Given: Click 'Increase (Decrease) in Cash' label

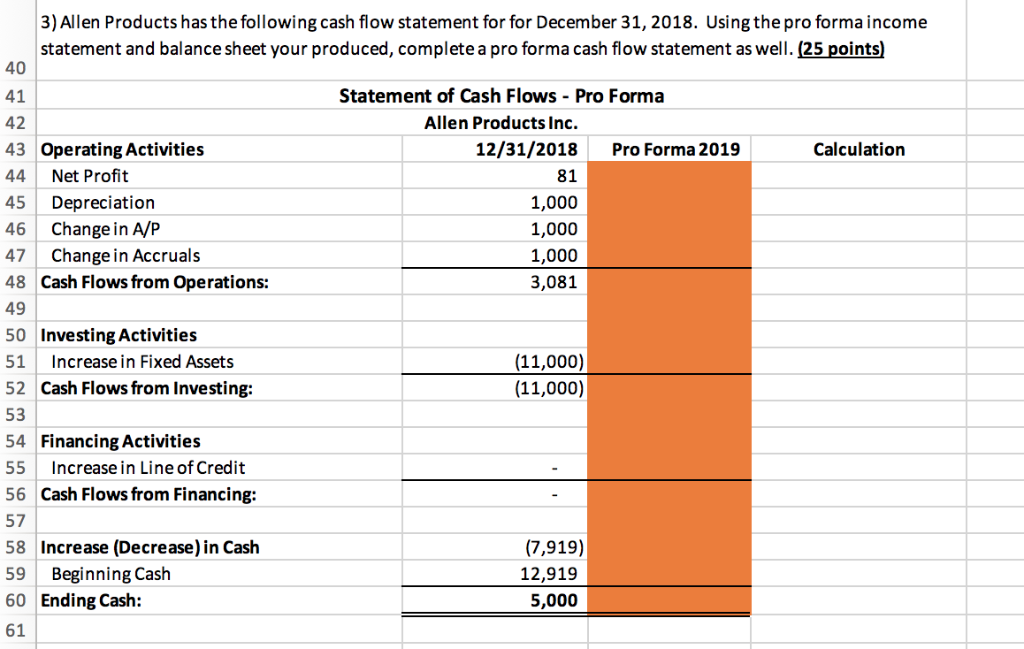Looking at the screenshot, I should [x=150, y=547].
